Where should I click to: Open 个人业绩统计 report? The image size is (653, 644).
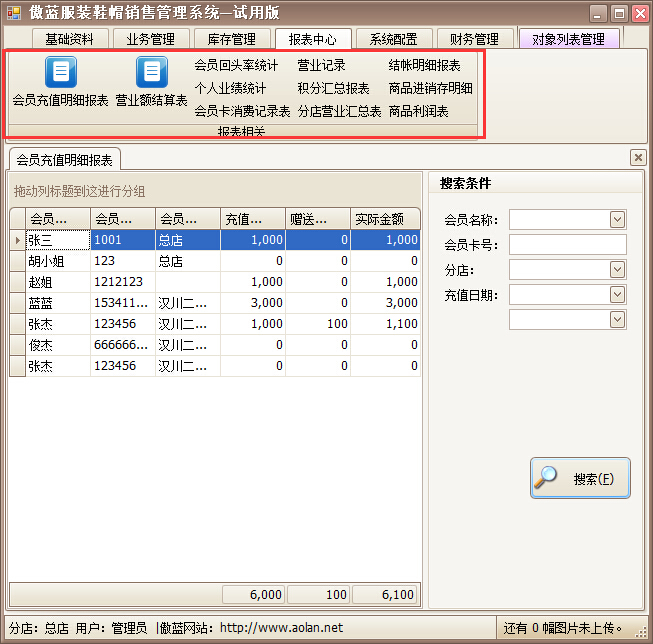pos(230,89)
